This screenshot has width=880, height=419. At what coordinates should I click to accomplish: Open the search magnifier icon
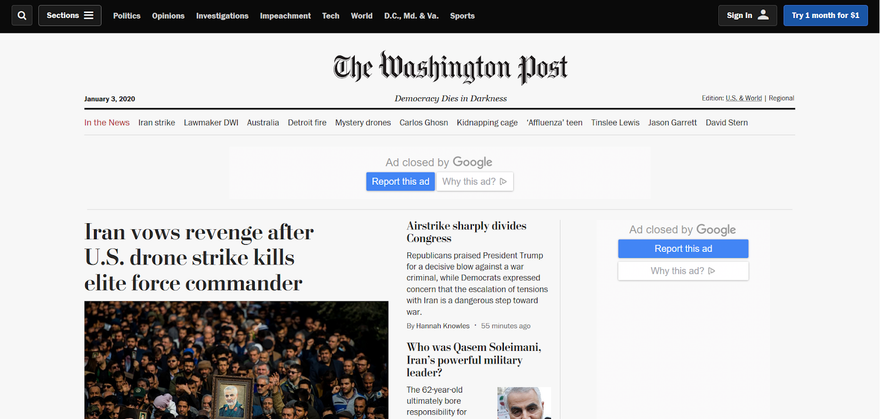(x=22, y=16)
